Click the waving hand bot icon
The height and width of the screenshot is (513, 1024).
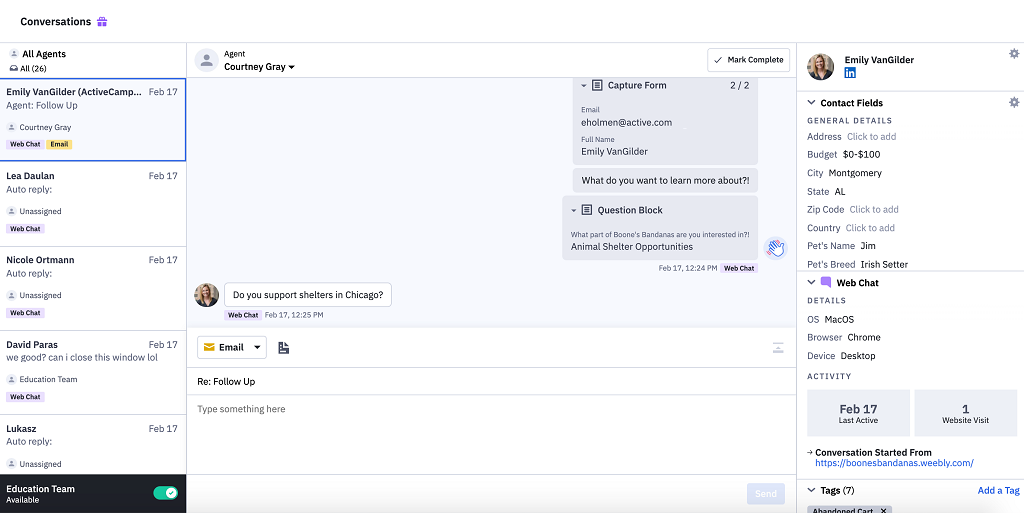pos(775,248)
